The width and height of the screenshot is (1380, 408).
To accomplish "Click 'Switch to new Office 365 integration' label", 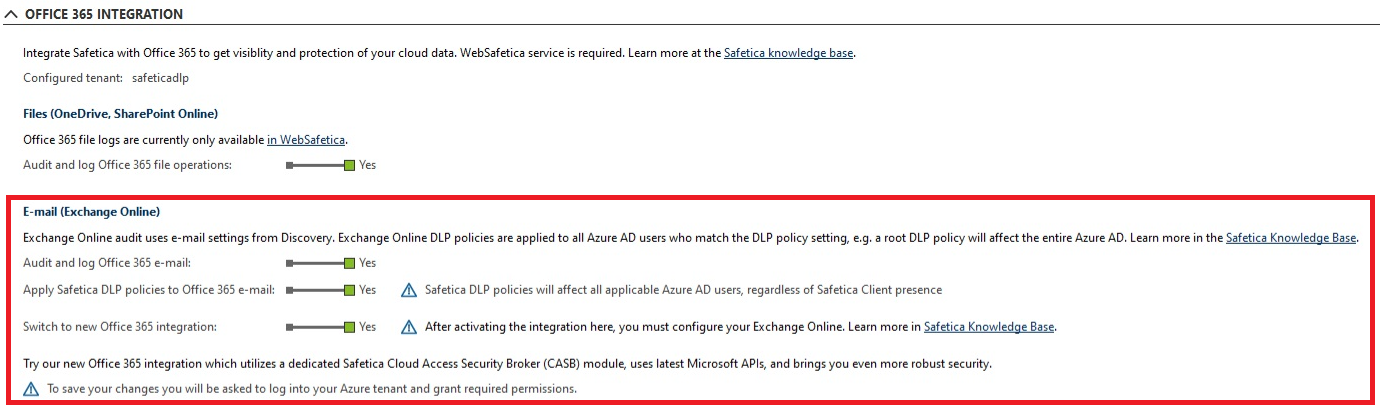I will click(119, 327).
